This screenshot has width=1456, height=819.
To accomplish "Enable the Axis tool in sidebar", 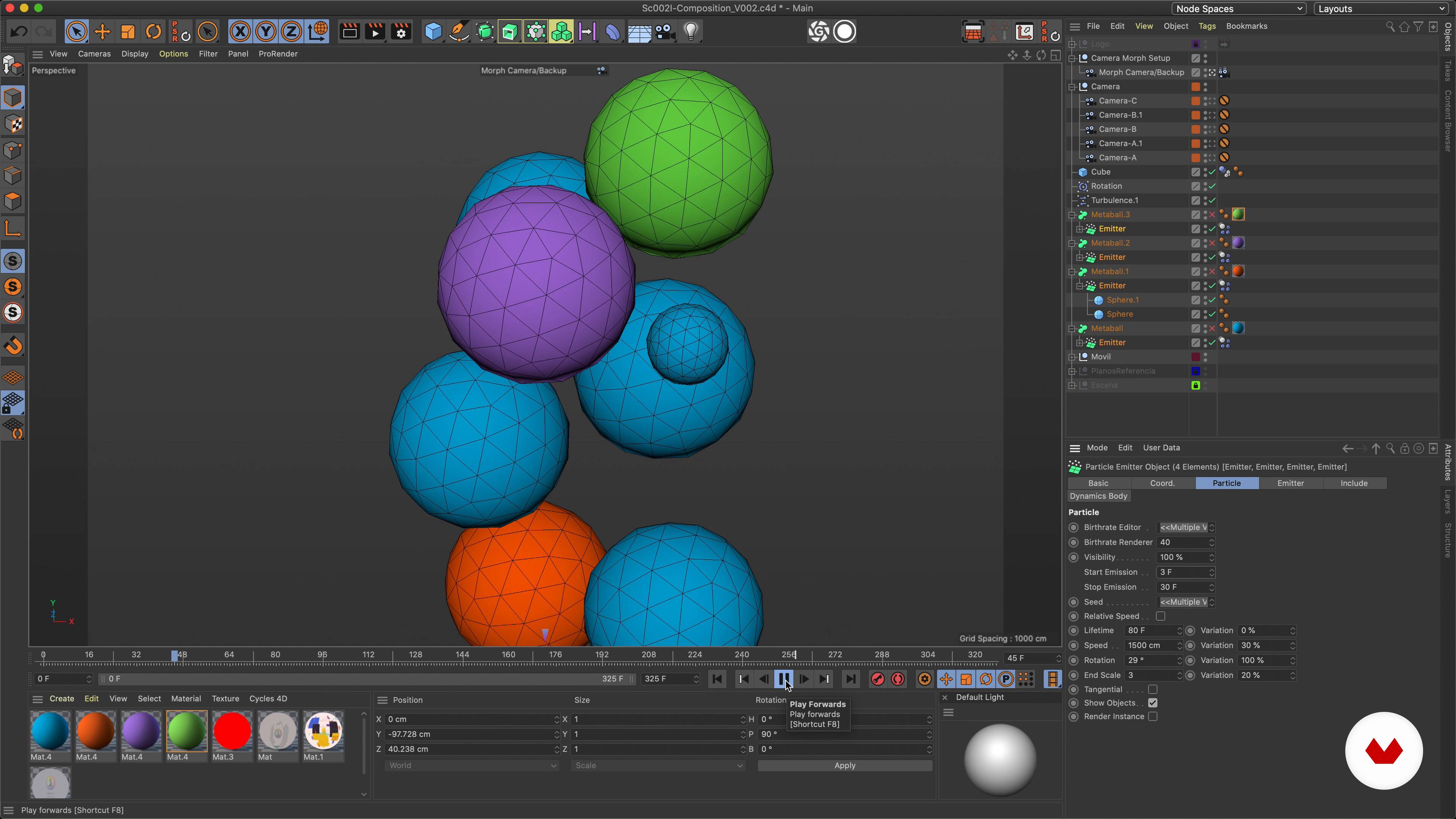I will 13,228.
